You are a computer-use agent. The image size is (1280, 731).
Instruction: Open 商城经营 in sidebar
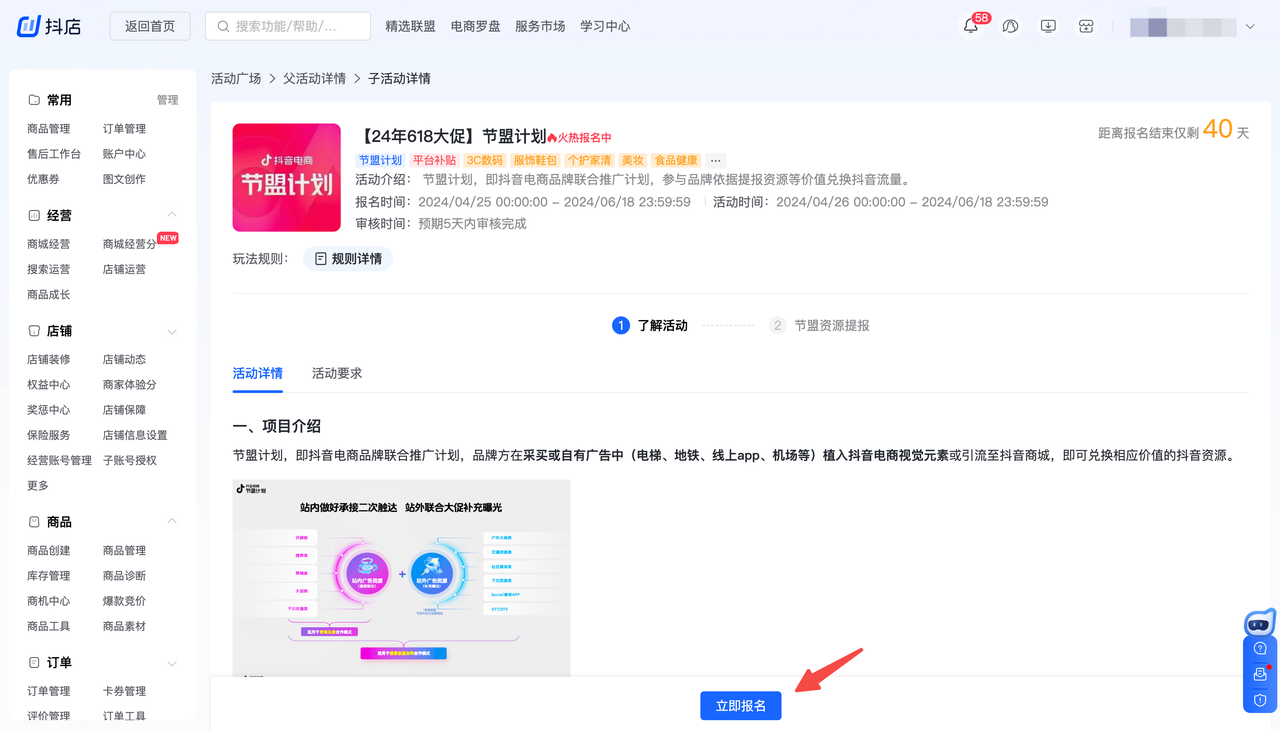pos(49,244)
